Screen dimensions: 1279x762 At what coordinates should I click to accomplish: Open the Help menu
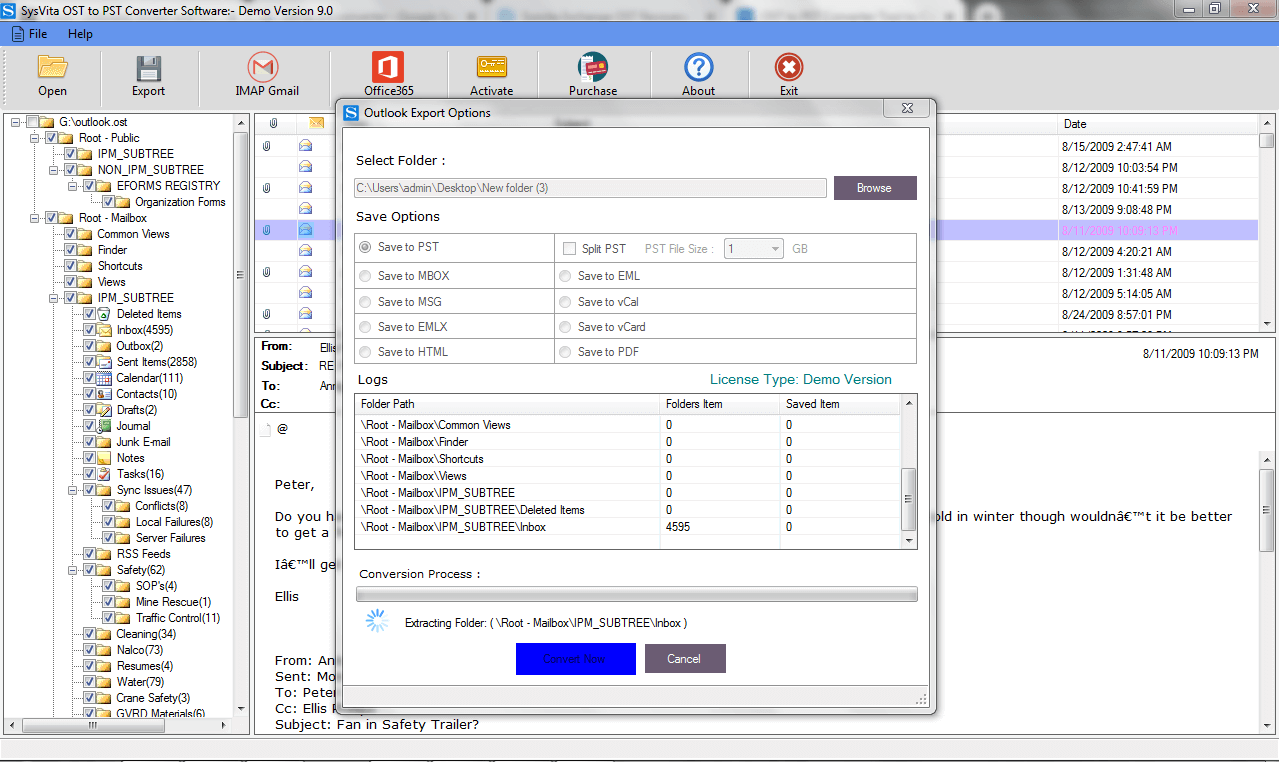click(x=80, y=33)
